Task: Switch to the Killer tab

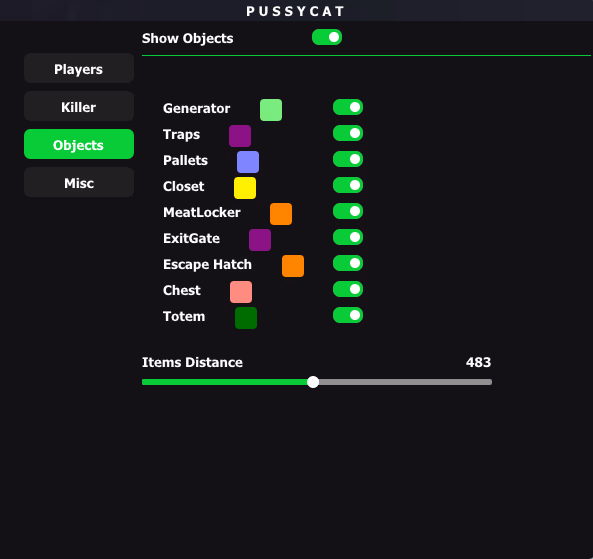Action: coord(79,107)
